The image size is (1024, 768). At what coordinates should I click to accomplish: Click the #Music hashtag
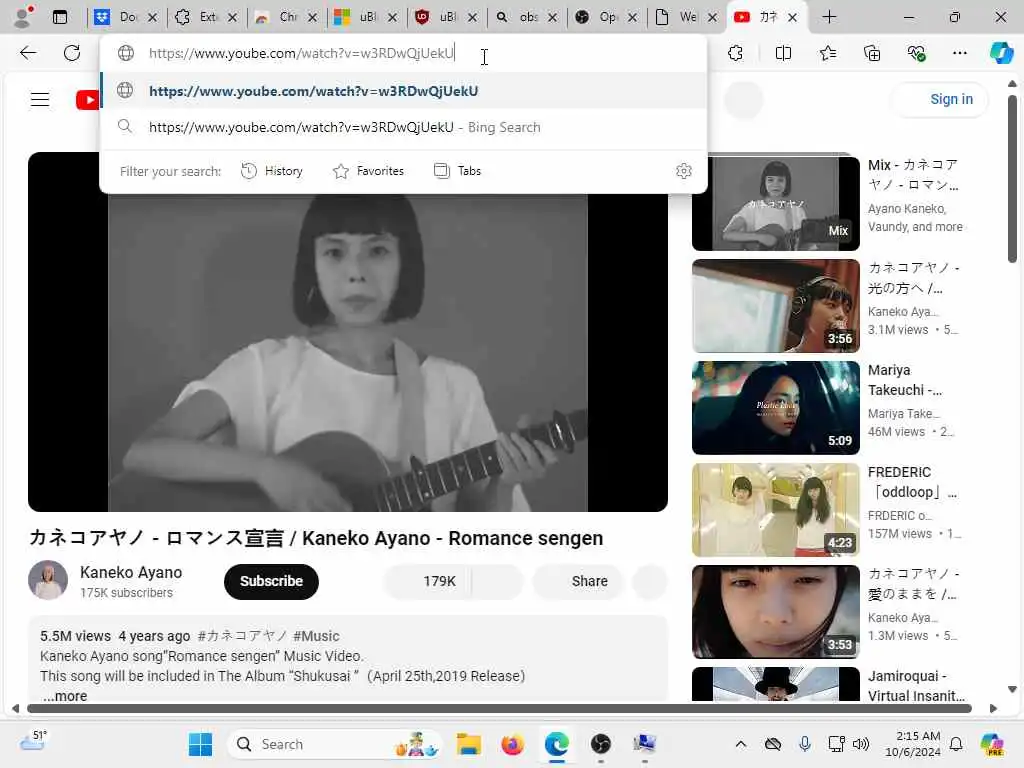tap(316, 636)
